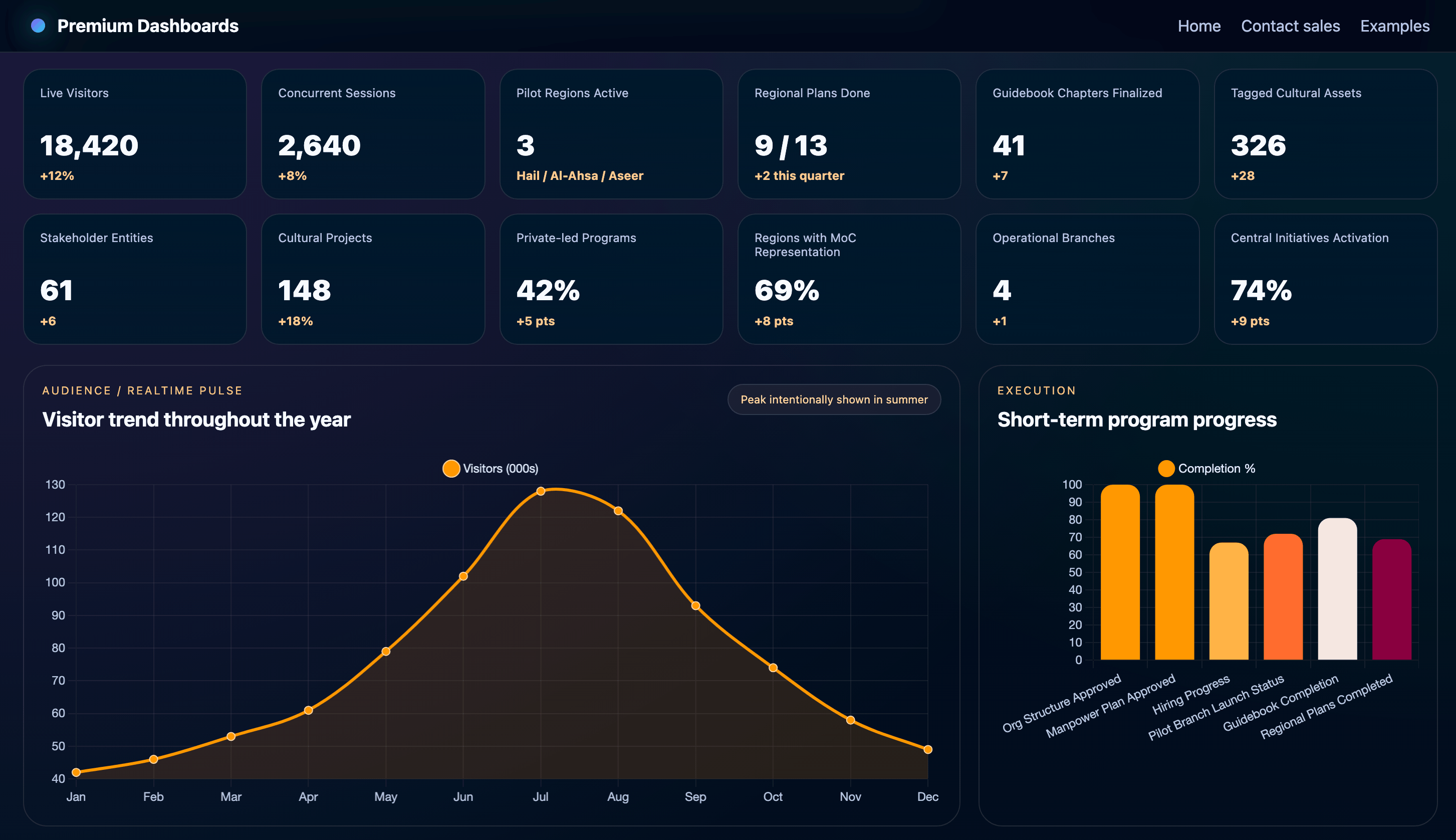Click the 'Oct' x-axis label
Image resolution: width=1456 pixels, height=840 pixels.
click(773, 797)
